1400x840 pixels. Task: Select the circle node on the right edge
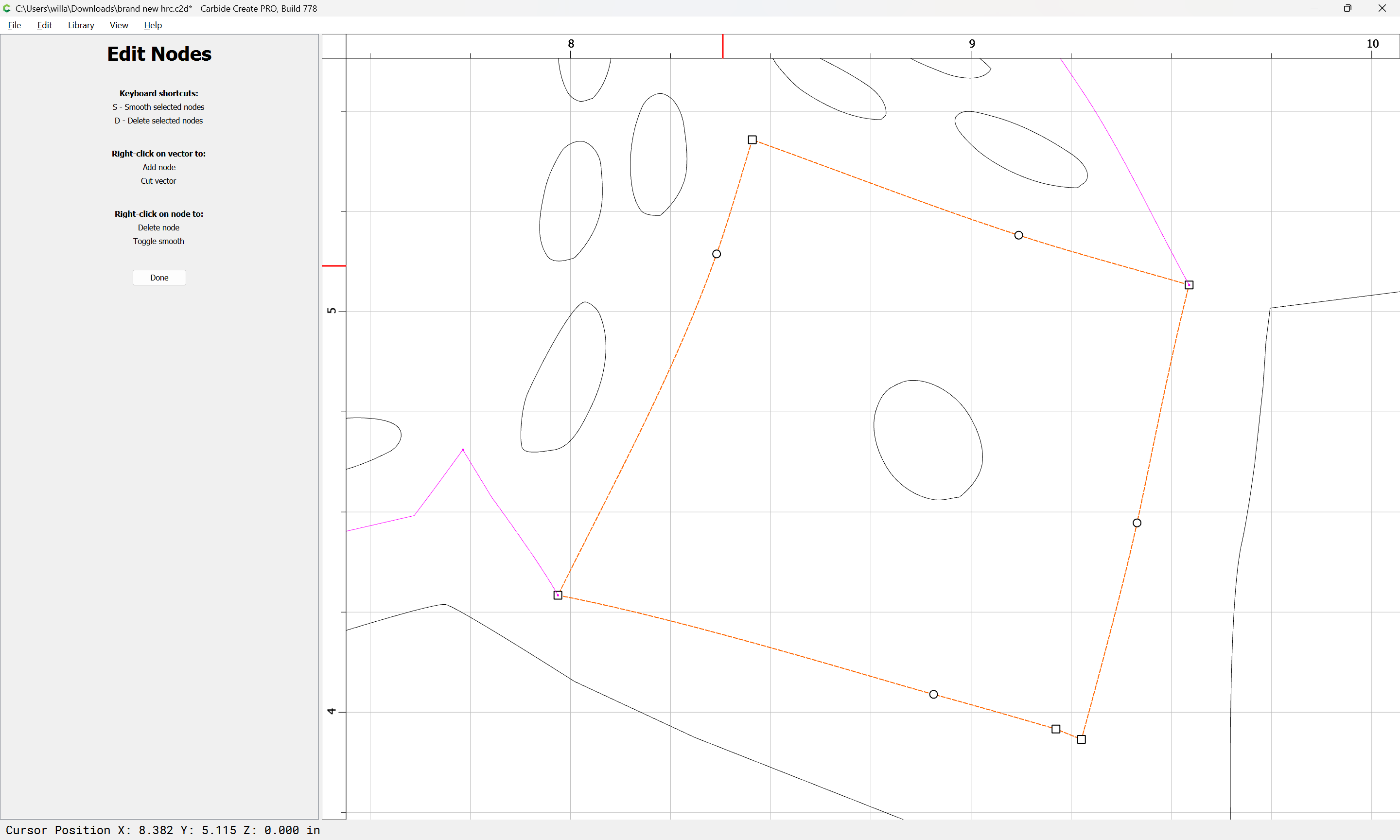point(1137,523)
